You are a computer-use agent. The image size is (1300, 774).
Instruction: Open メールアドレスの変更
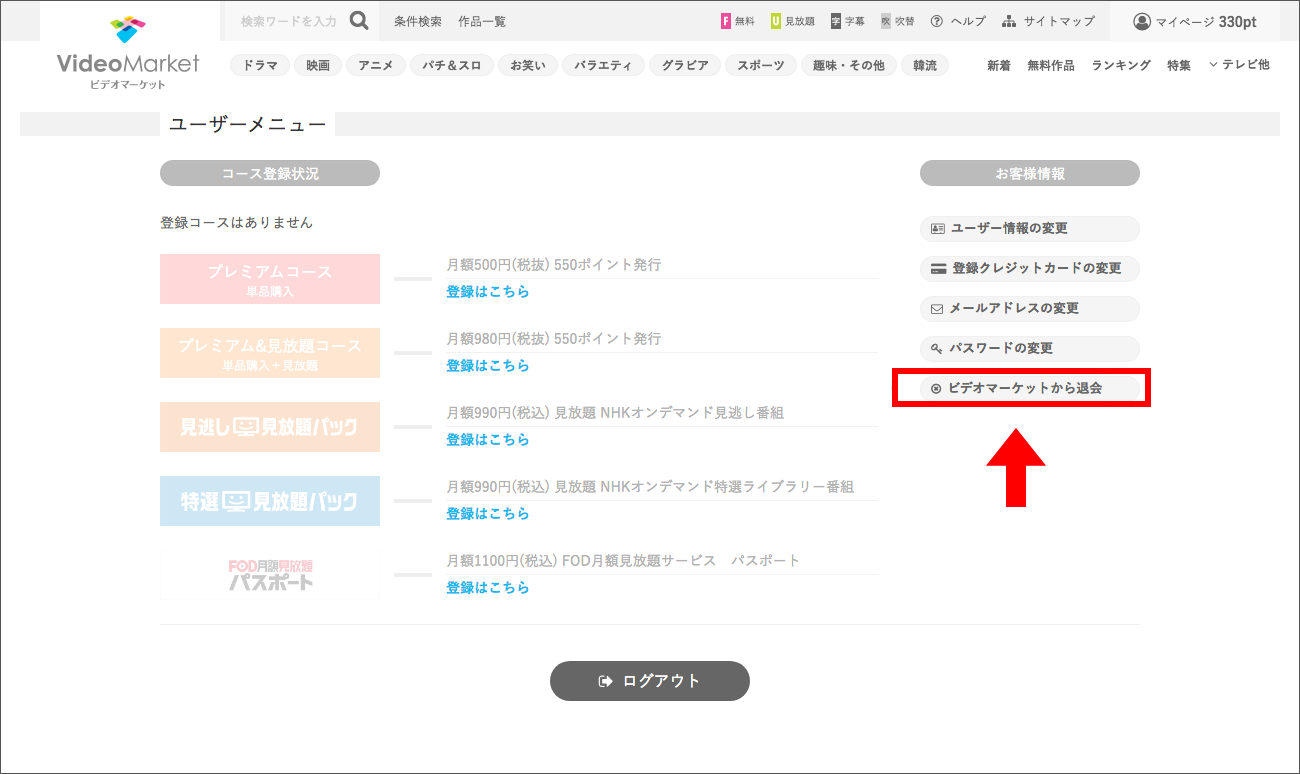click(1030, 309)
